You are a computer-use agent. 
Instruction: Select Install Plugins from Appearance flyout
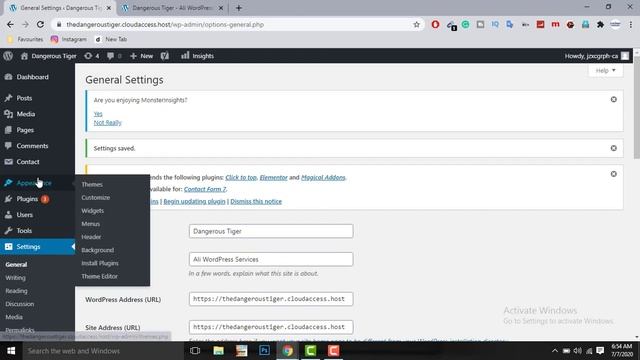(x=100, y=263)
